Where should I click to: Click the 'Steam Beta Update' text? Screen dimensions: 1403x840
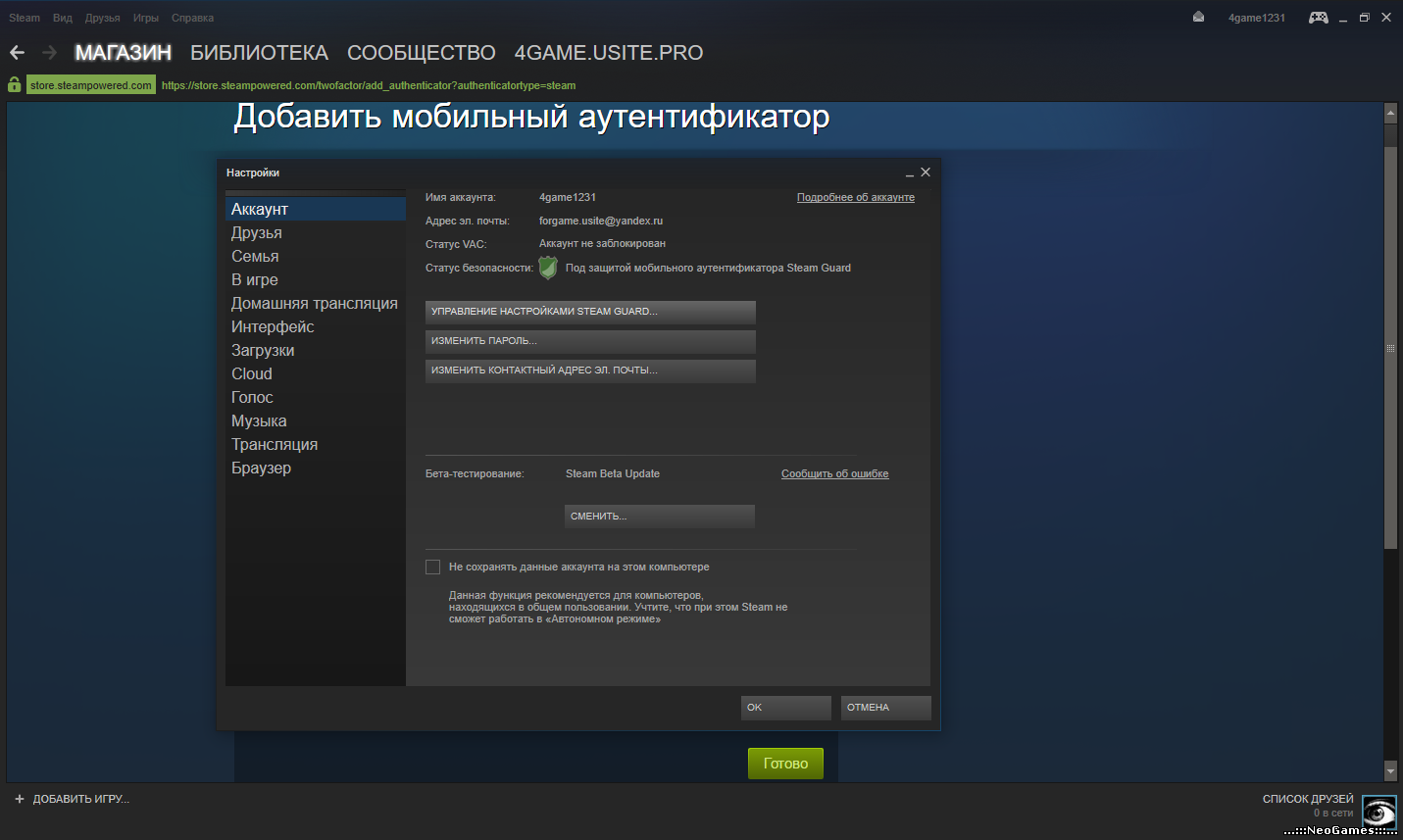pos(613,473)
